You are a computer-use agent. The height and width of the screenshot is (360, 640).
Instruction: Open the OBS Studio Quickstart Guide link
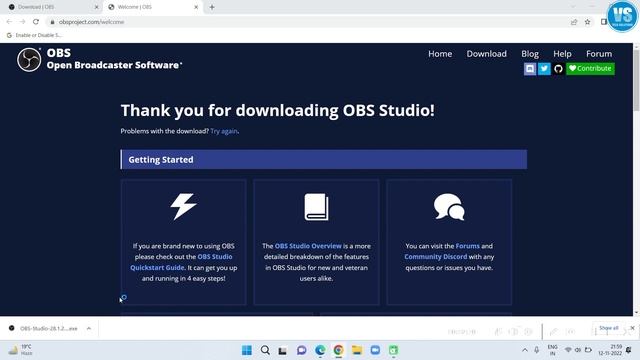(x=182, y=262)
